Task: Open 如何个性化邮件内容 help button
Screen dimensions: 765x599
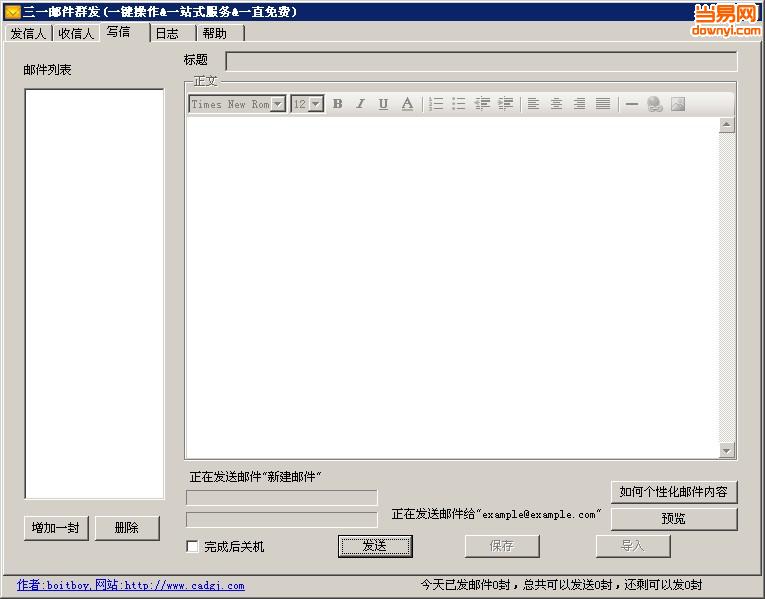Action: click(x=674, y=492)
